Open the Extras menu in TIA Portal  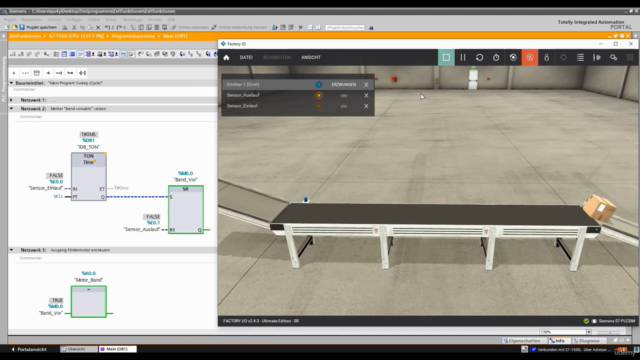[x=111, y=20]
